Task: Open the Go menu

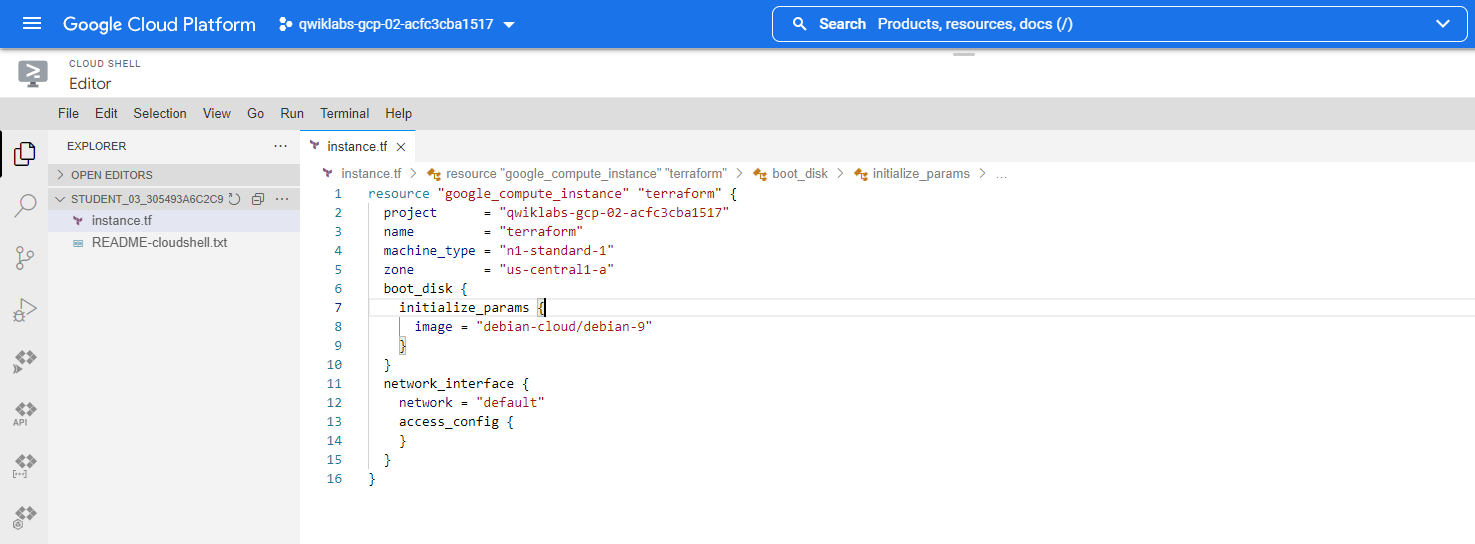Action: (256, 113)
